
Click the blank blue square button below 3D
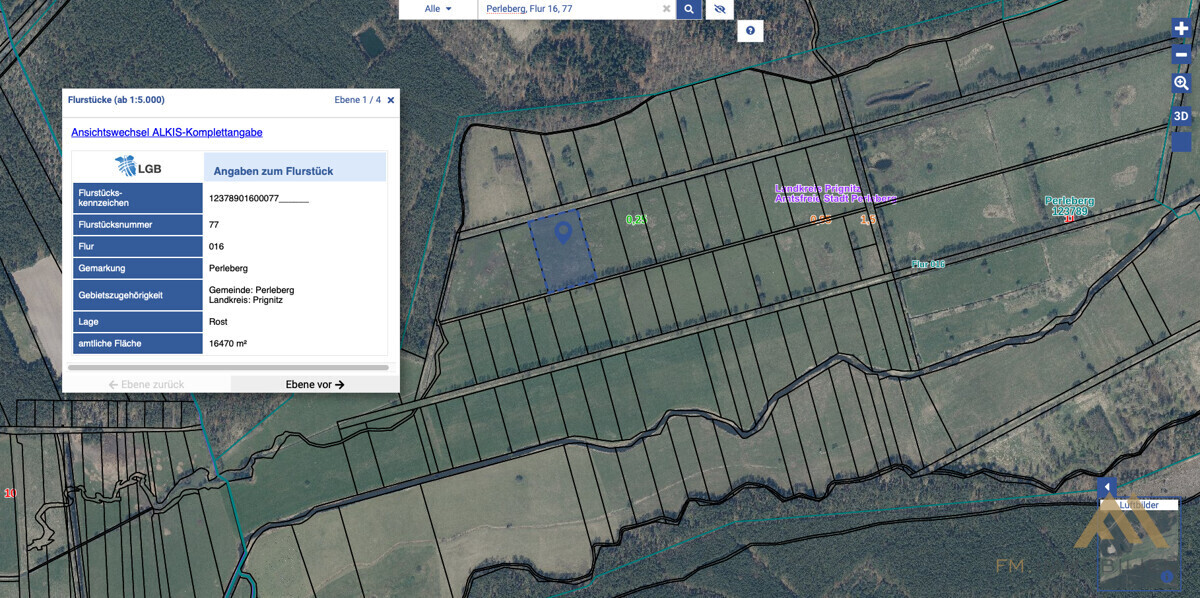point(1181,142)
